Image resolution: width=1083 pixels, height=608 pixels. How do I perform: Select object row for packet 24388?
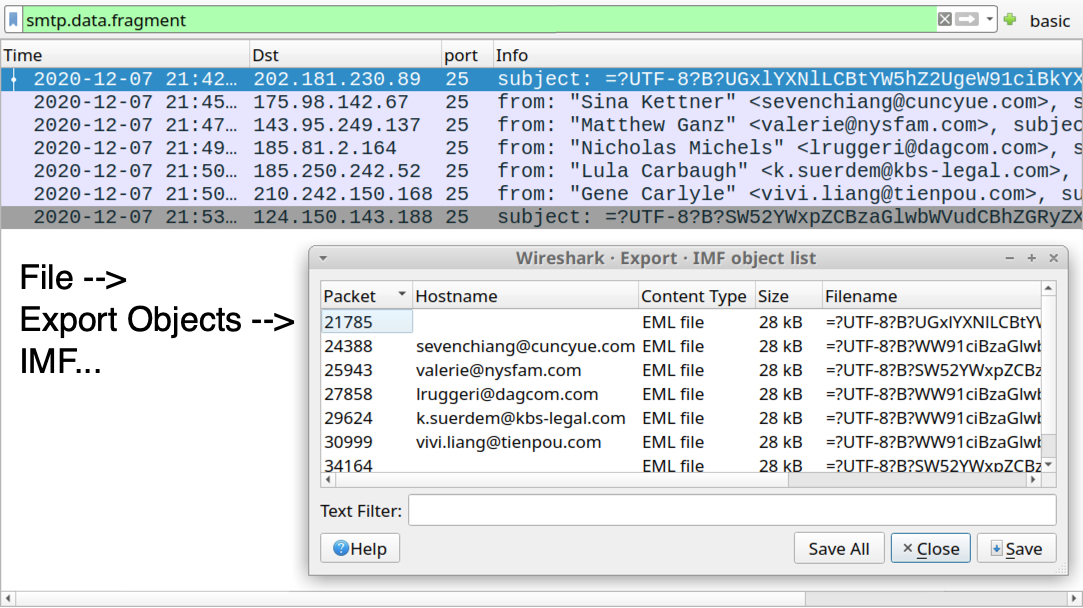[681, 346]
